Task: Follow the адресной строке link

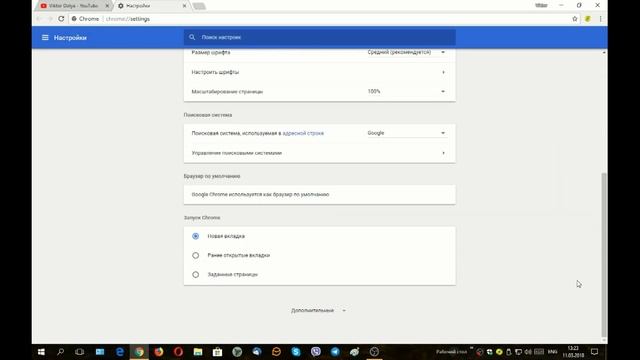Action: tap(303, 133)
